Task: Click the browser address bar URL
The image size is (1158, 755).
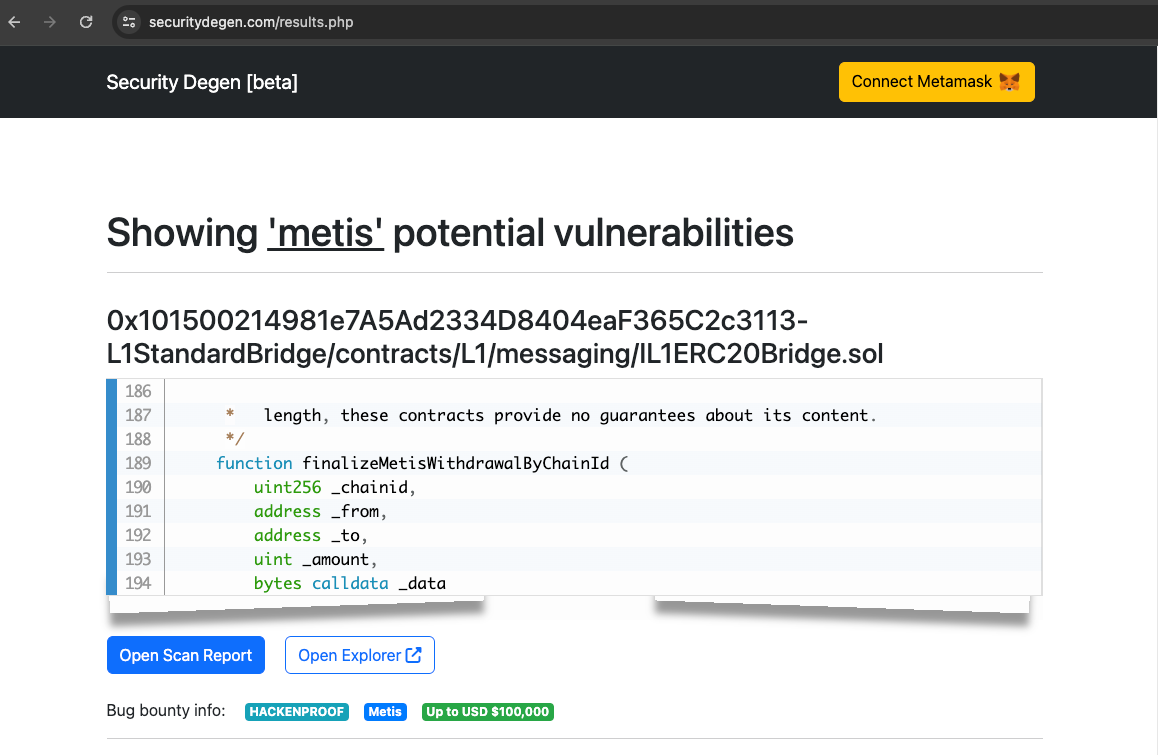Action: pyautogui.click(x=250, y=21)
